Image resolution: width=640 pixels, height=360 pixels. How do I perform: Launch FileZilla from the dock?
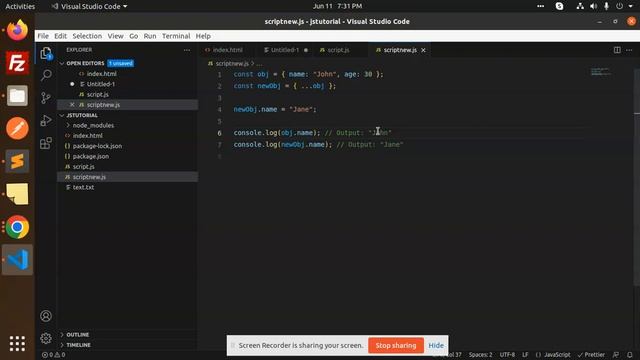coord(17,63)
